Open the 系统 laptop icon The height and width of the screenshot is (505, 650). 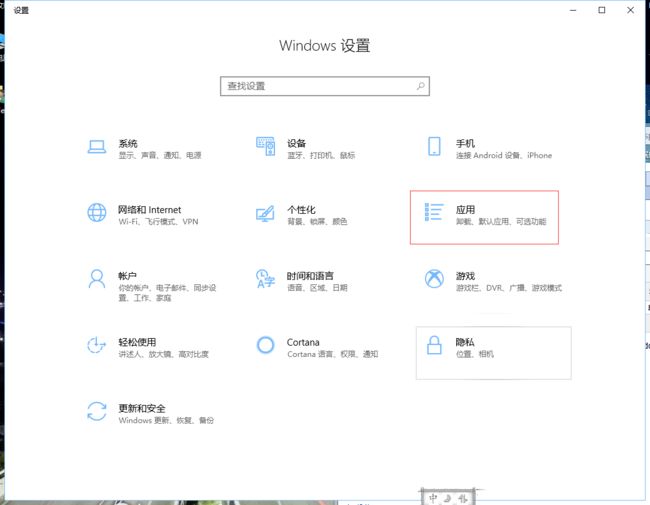coord(97,147)
